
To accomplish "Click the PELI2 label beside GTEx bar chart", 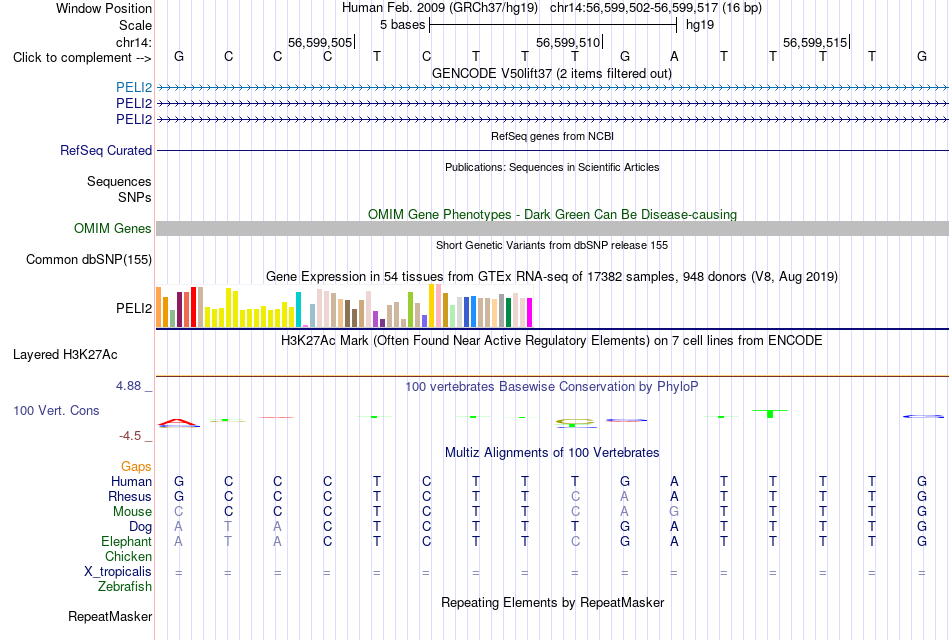I will click(x=134, y=308).
